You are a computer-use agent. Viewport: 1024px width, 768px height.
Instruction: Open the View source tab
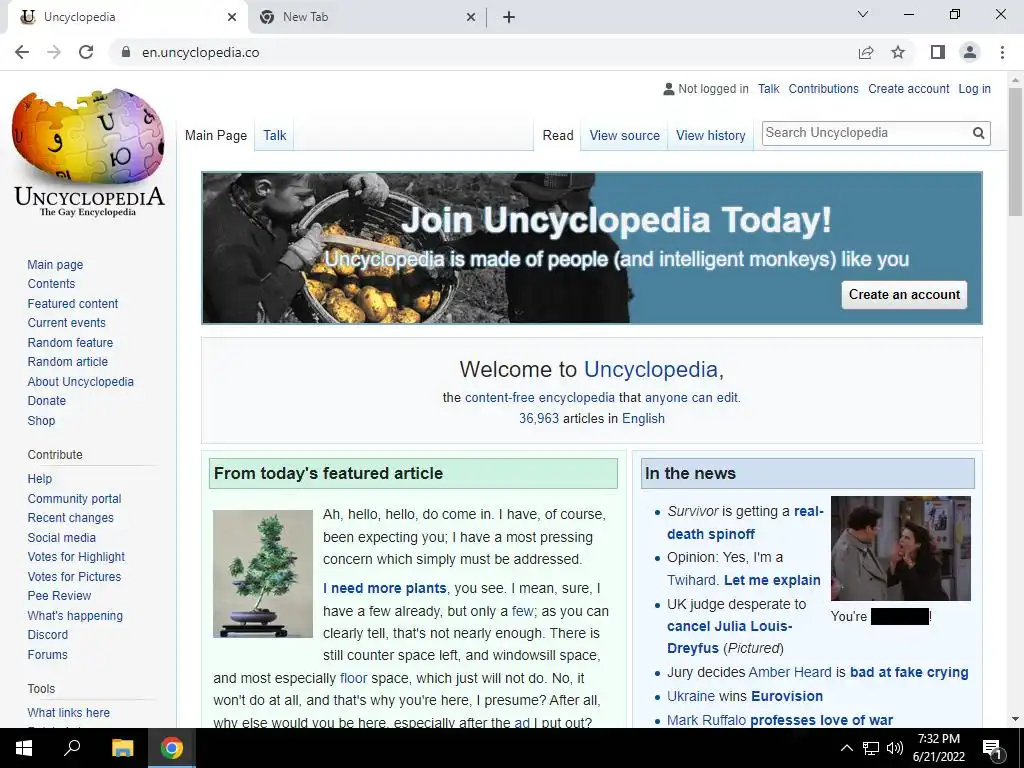[x=624, y=136]
